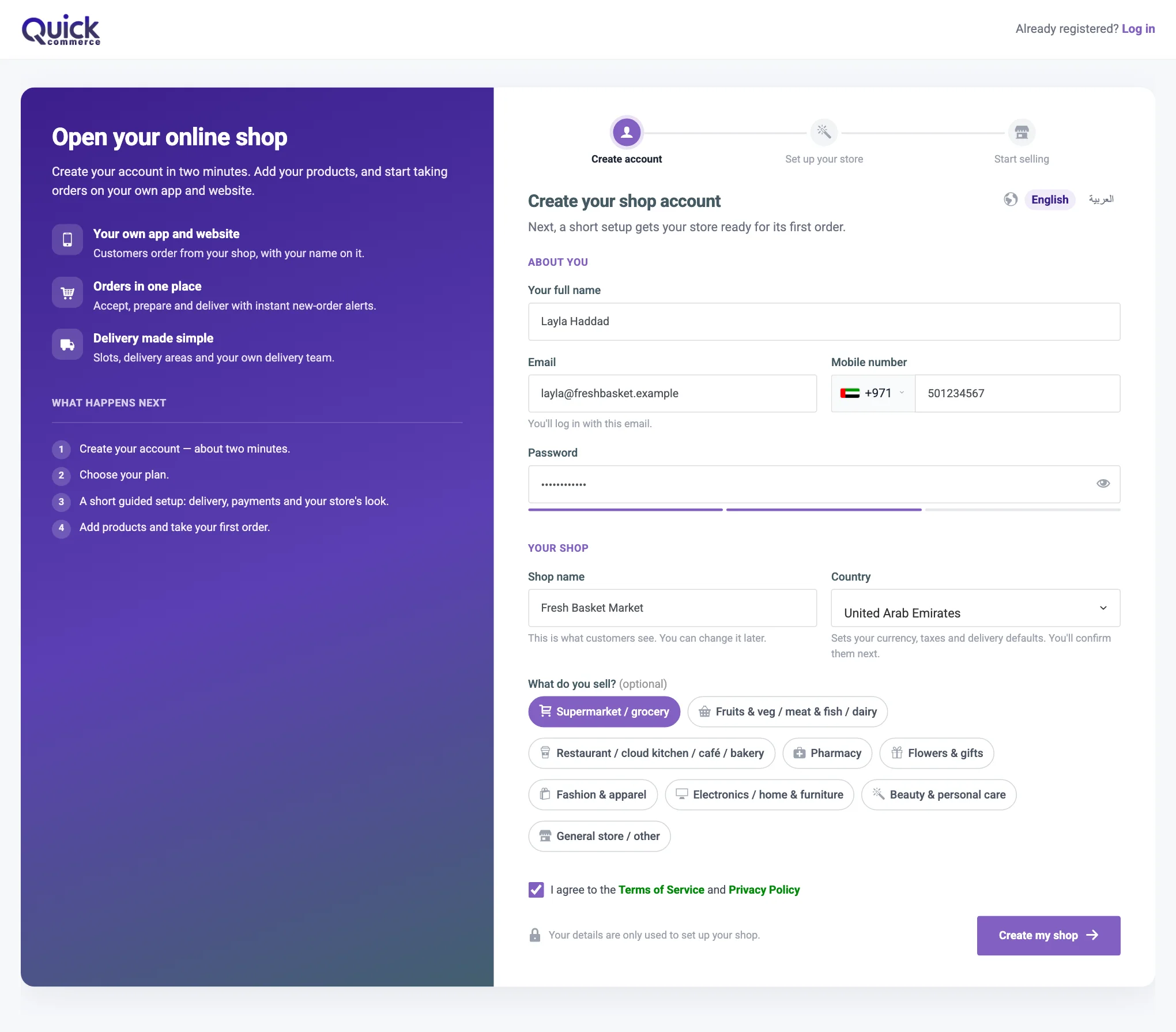Click the padlock icon near privacy note
Viewport: 1176px width, 1032px height.
tap(535, 935)
